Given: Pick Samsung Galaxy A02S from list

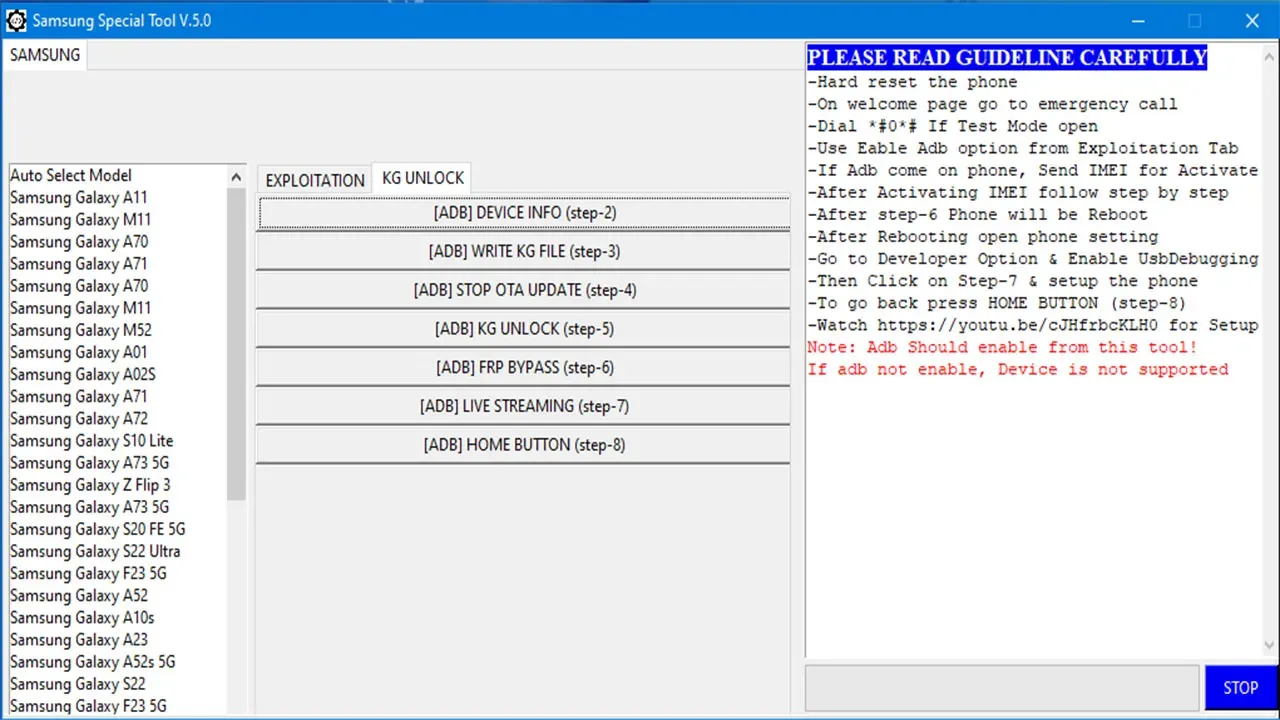Looking at the screenshot, I should tap(83, 374).
